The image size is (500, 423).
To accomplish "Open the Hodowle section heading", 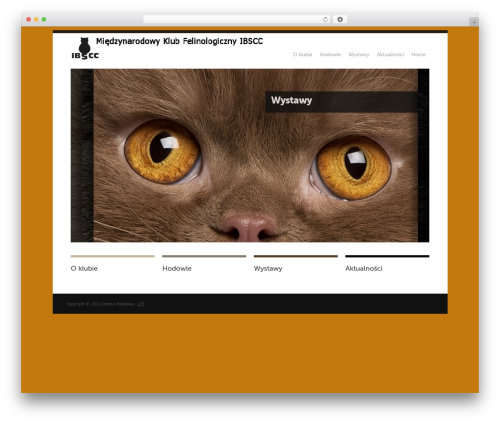I will click(x=177, y=268).
